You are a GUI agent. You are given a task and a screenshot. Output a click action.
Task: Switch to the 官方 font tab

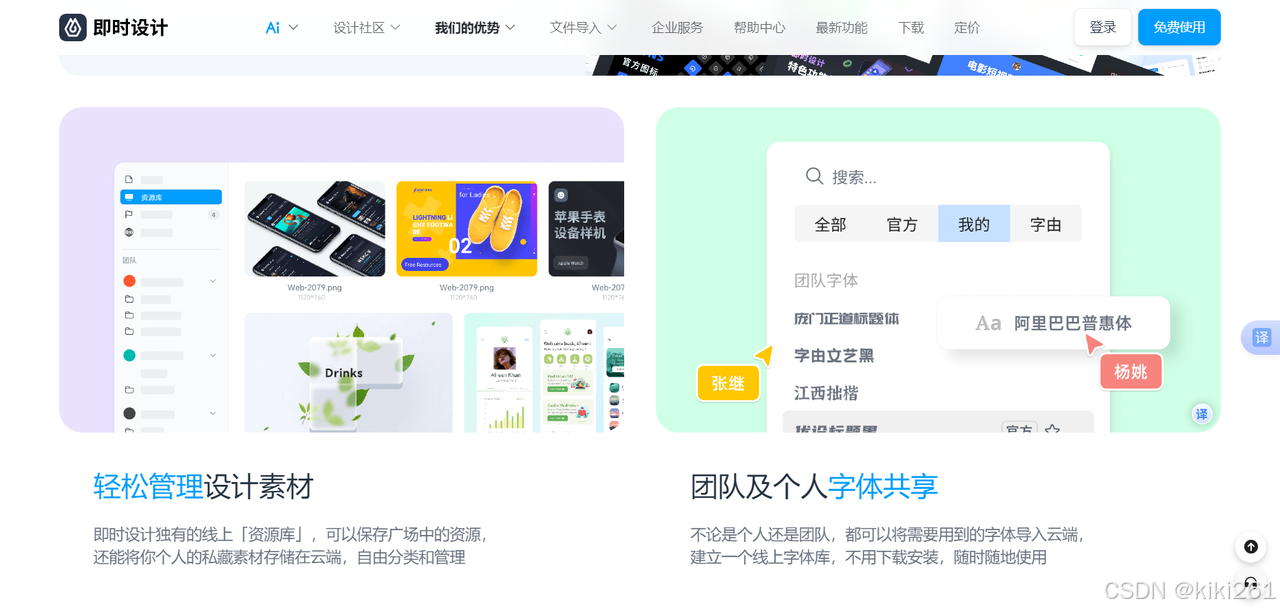[902, 224]
